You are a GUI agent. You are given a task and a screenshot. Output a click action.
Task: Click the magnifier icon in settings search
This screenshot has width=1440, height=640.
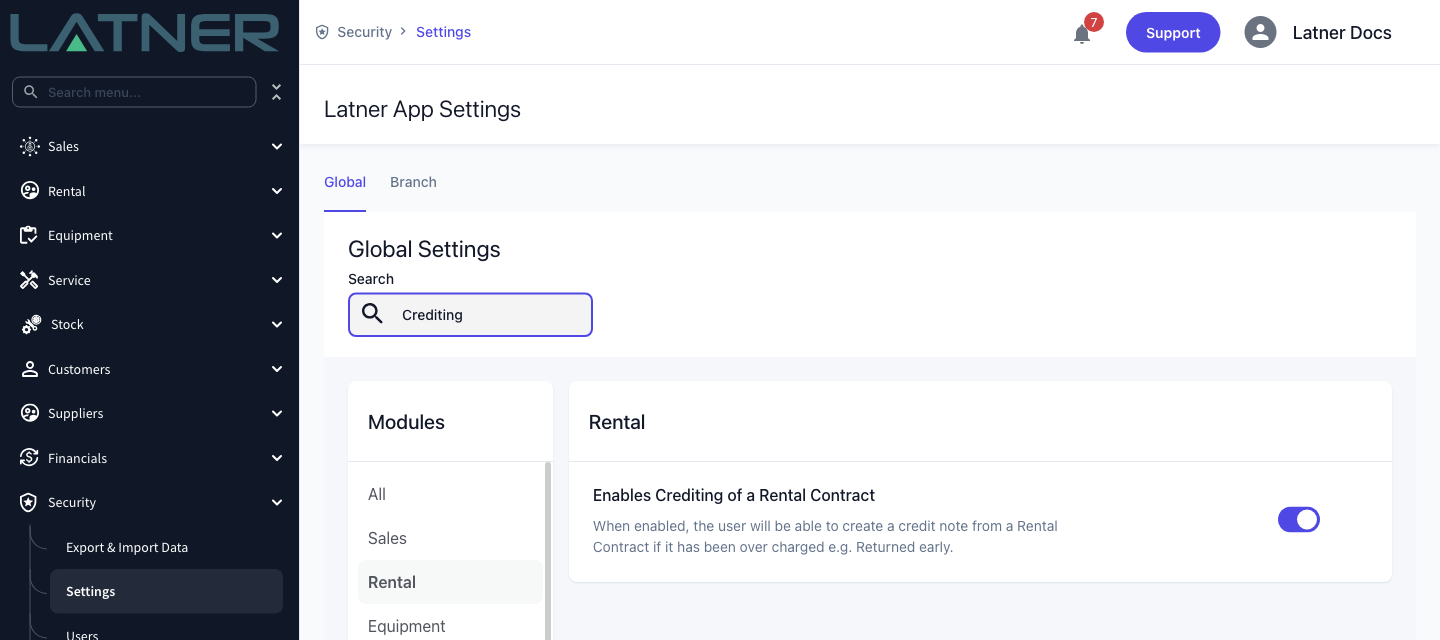click(x=373, y=314)
